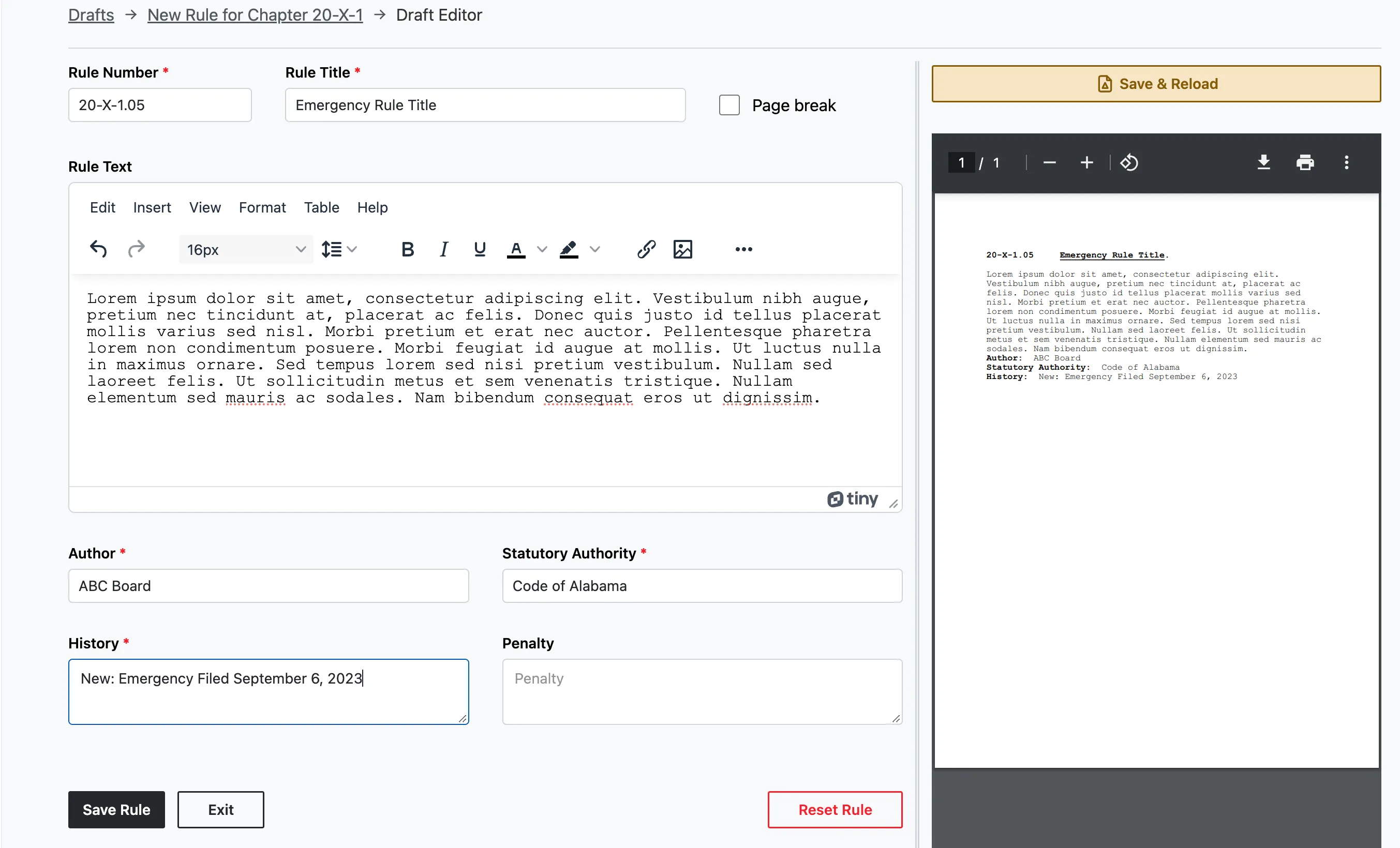Viewport: 1400px width, 848px height.
Task: Toggle bold formatting
Action: (407, 249)
